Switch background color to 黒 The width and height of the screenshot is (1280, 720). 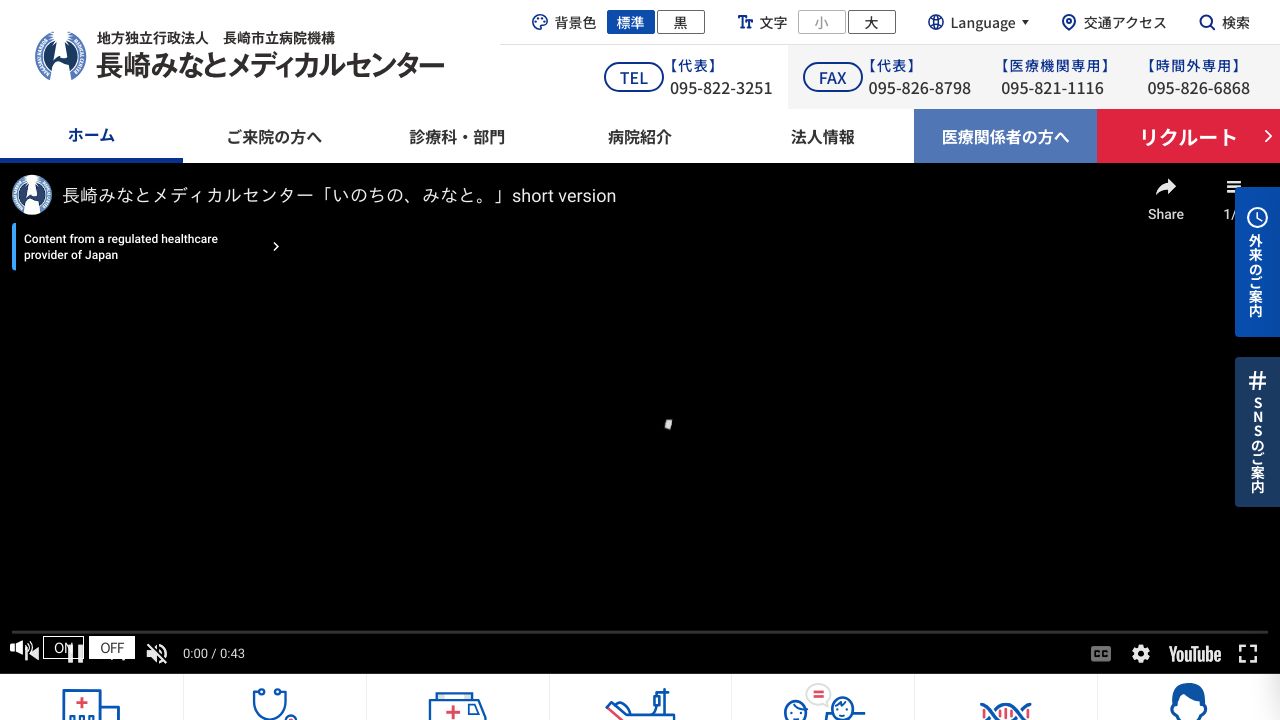(681, 22)
